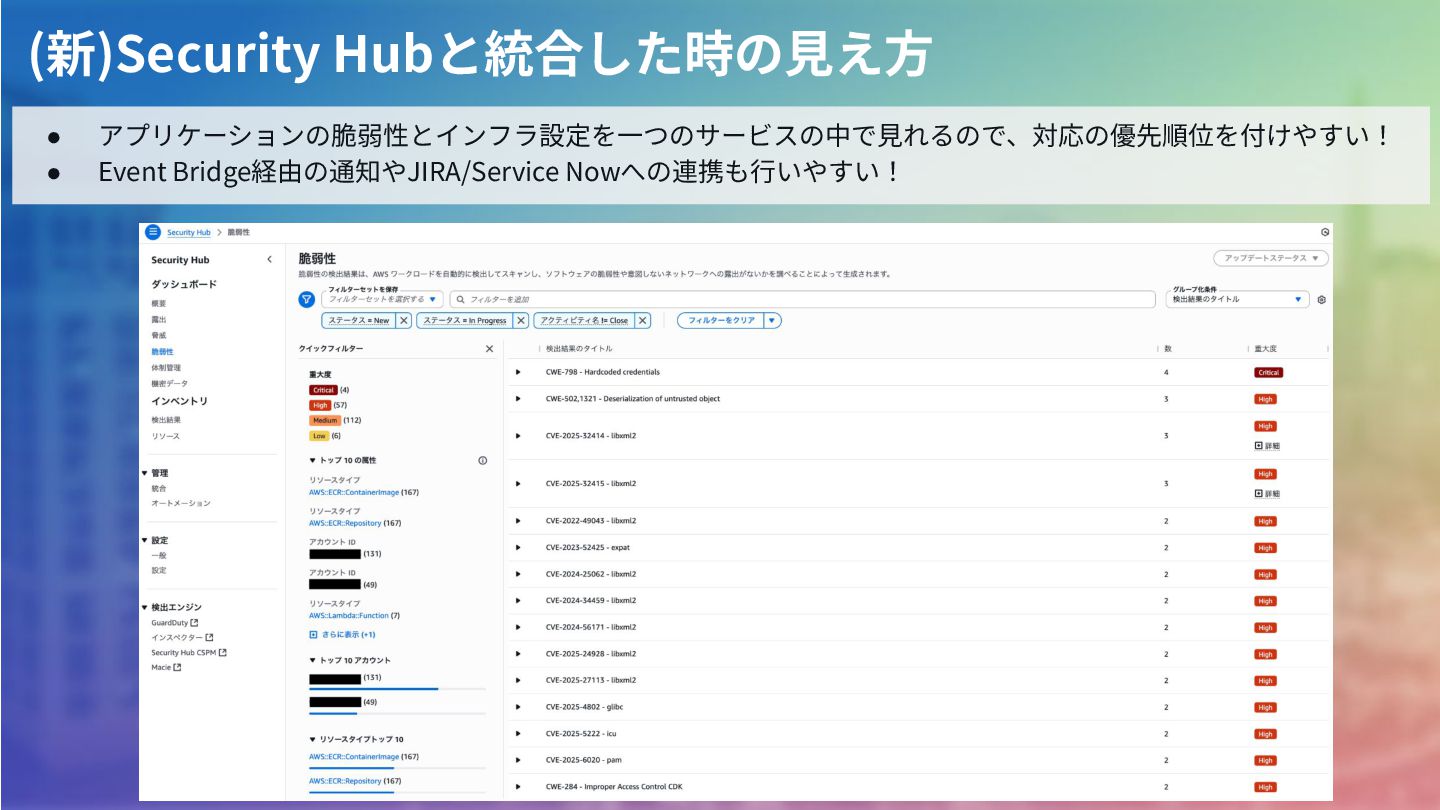1440x810 pixels.
Task: Open the arrow beside フィルターをクリア
Action: coord(772,321)
